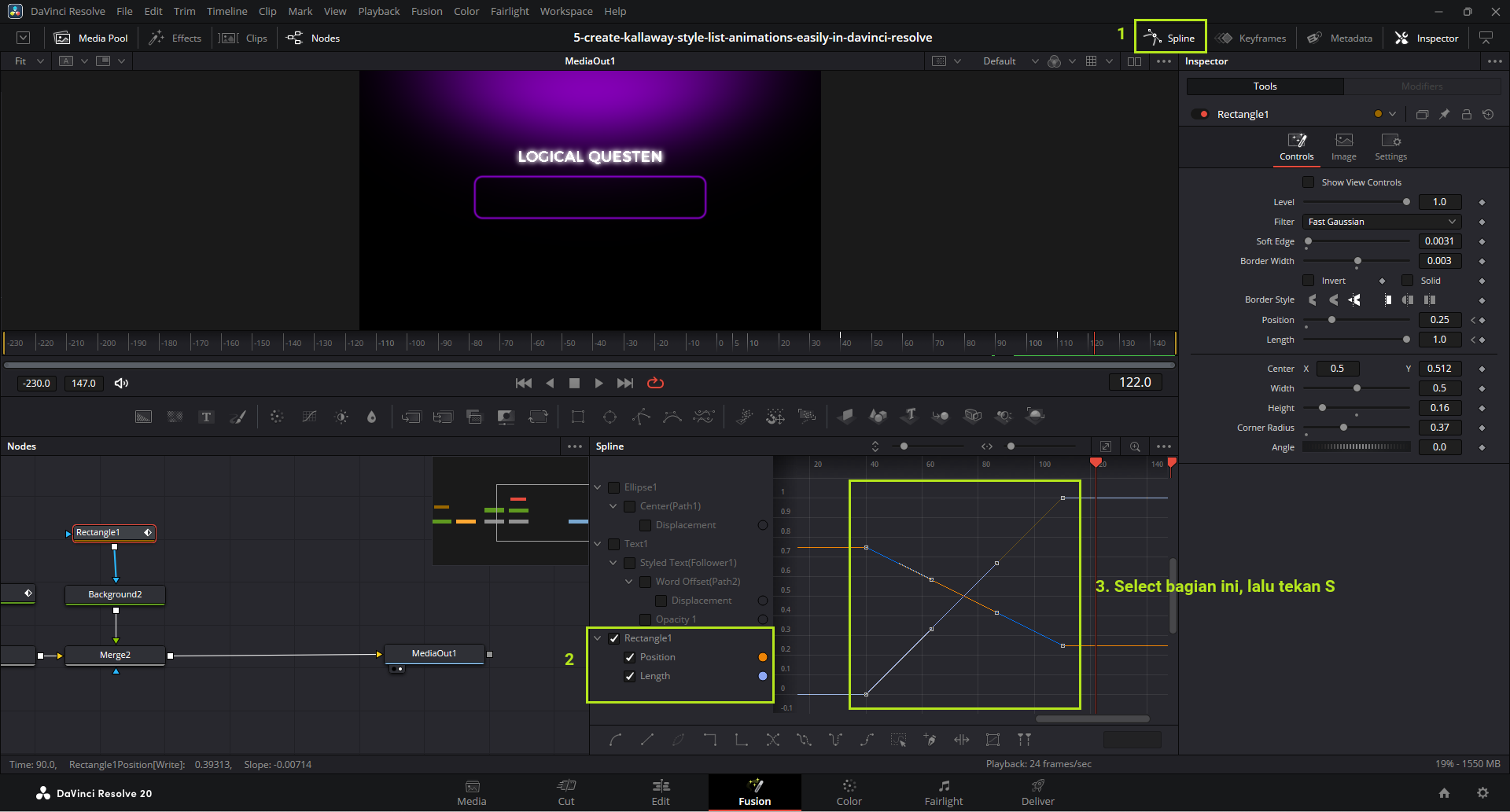Collapse the Rectangle1 spline tree entry
The image size is (1510, 812).
pyautogui.click(x=598, y=638)
